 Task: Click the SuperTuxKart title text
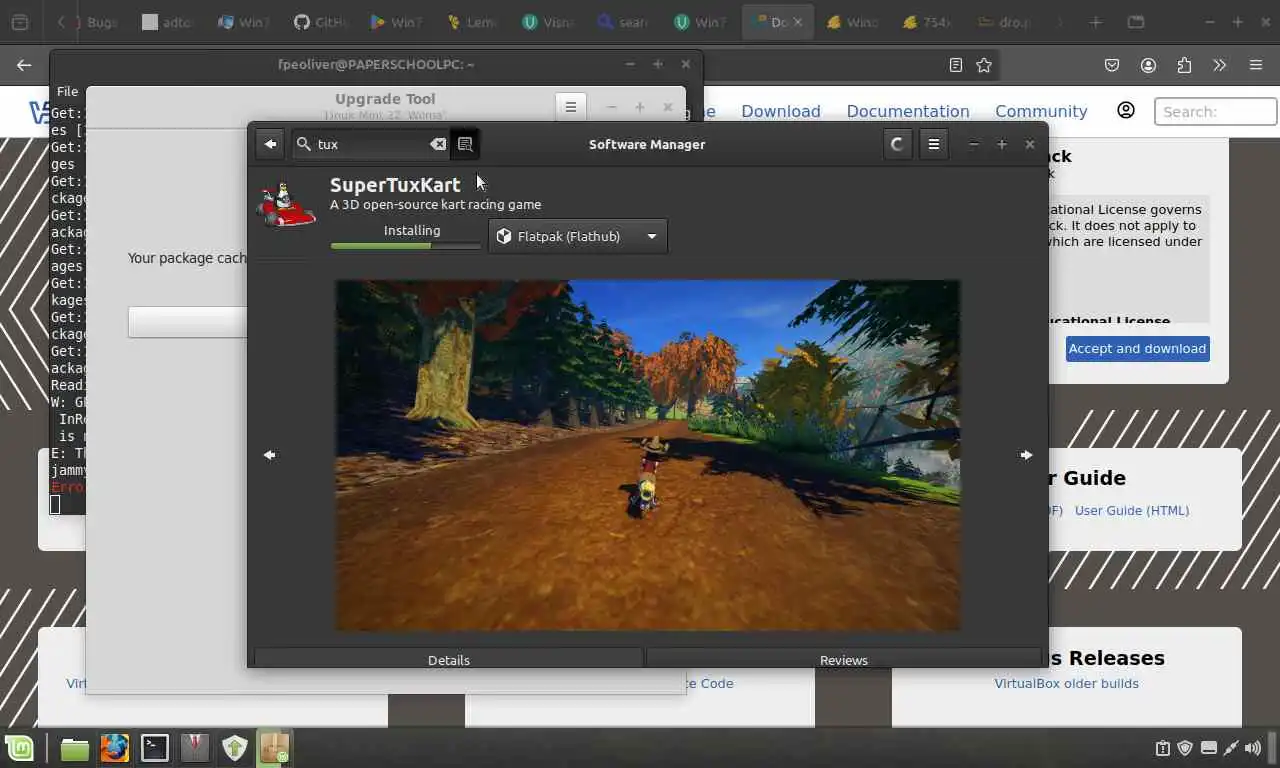pos(395,185)
